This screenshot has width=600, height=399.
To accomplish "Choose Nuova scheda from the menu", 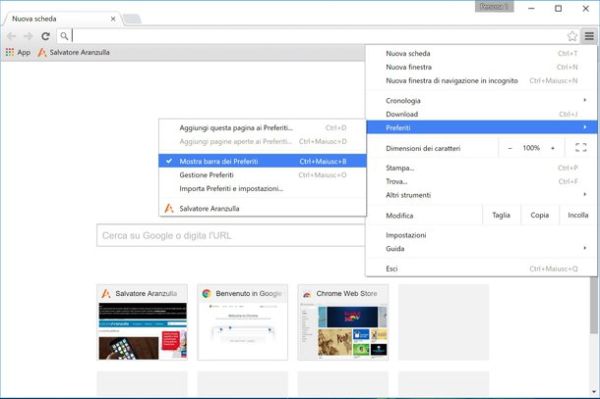I will [x=481, y=54].
